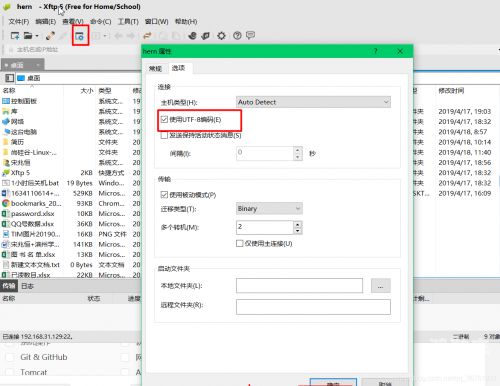Decrease the multiple transfers stepper
Image resolution: width=500 pixels, height=386 pixels.
tap(298, 231)
